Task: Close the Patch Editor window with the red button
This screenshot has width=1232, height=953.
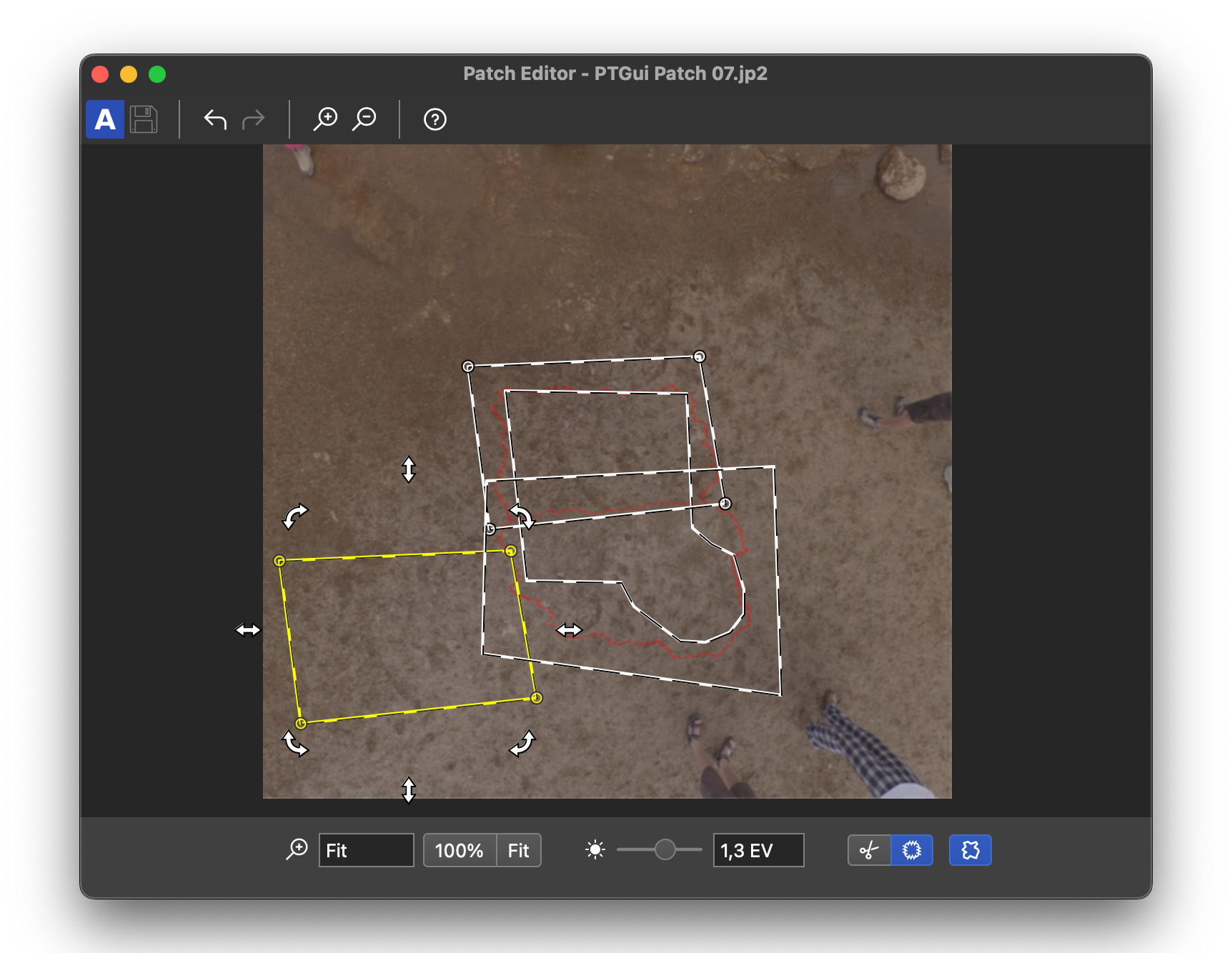Action: point(100,74)
